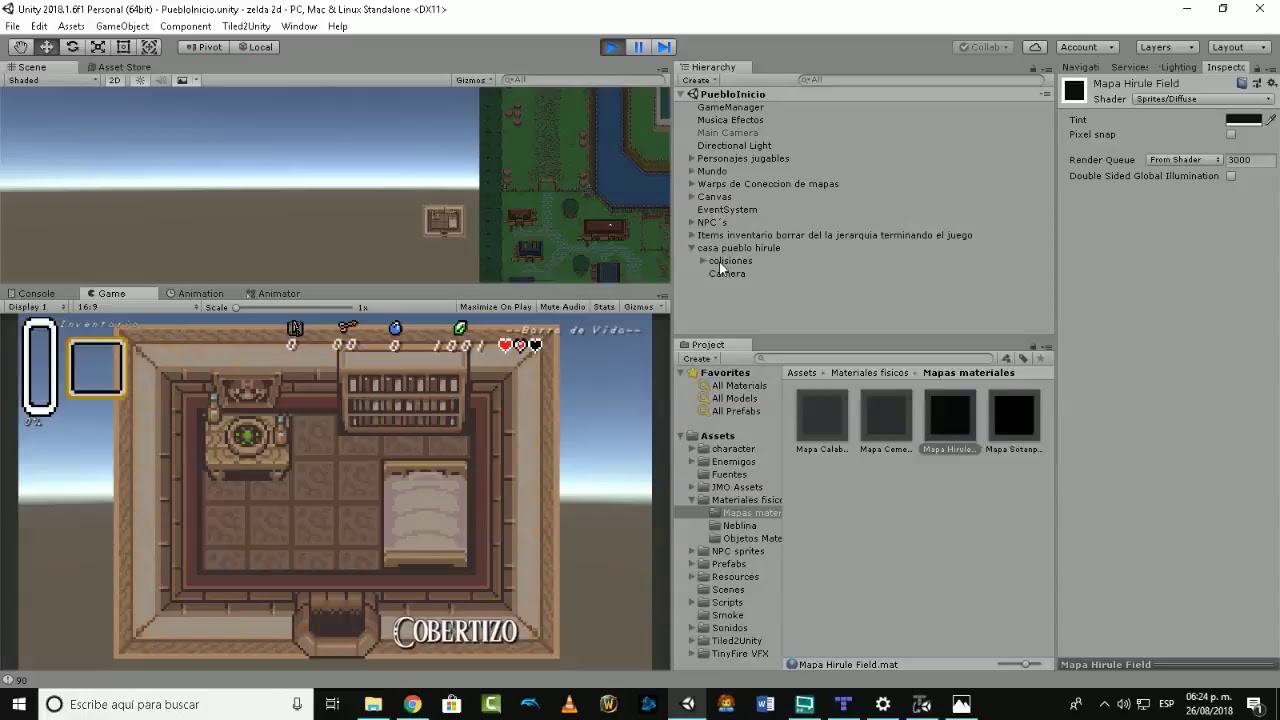Open the Layout dropdown
Screen dimensions: 1280x720
[1238, 47]
